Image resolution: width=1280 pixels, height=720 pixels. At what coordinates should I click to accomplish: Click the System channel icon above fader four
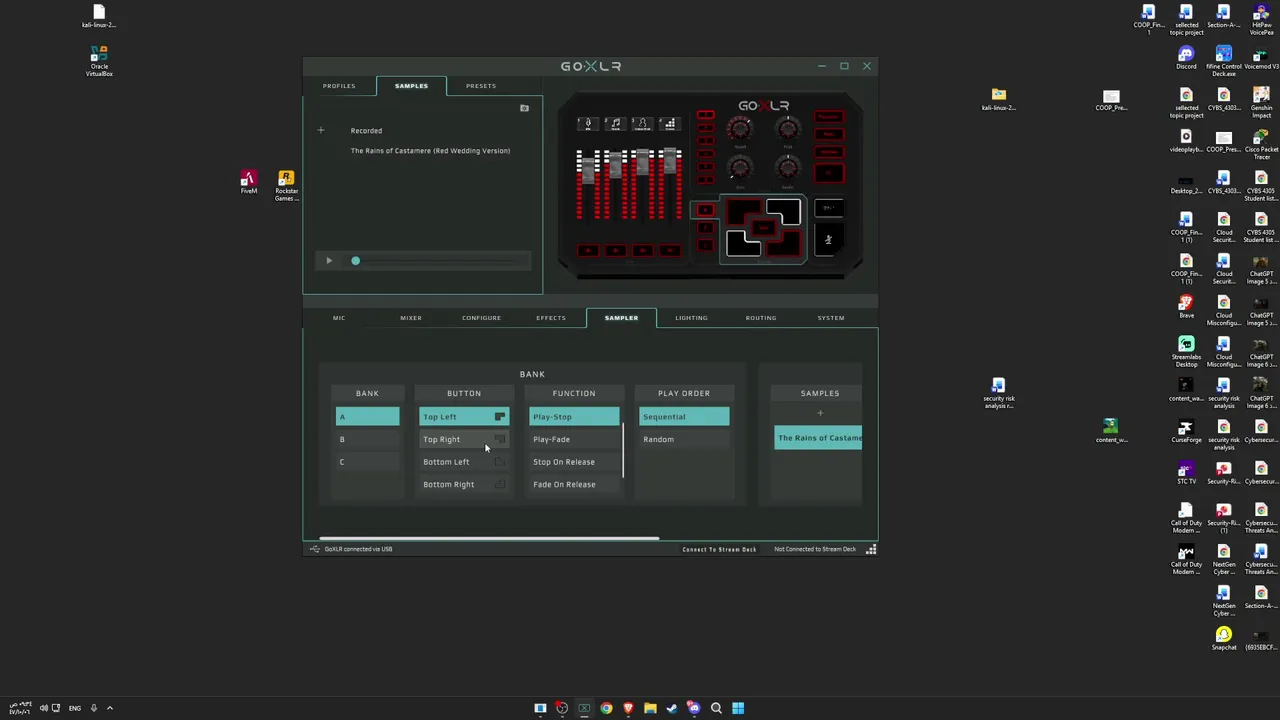coord(670,124)
